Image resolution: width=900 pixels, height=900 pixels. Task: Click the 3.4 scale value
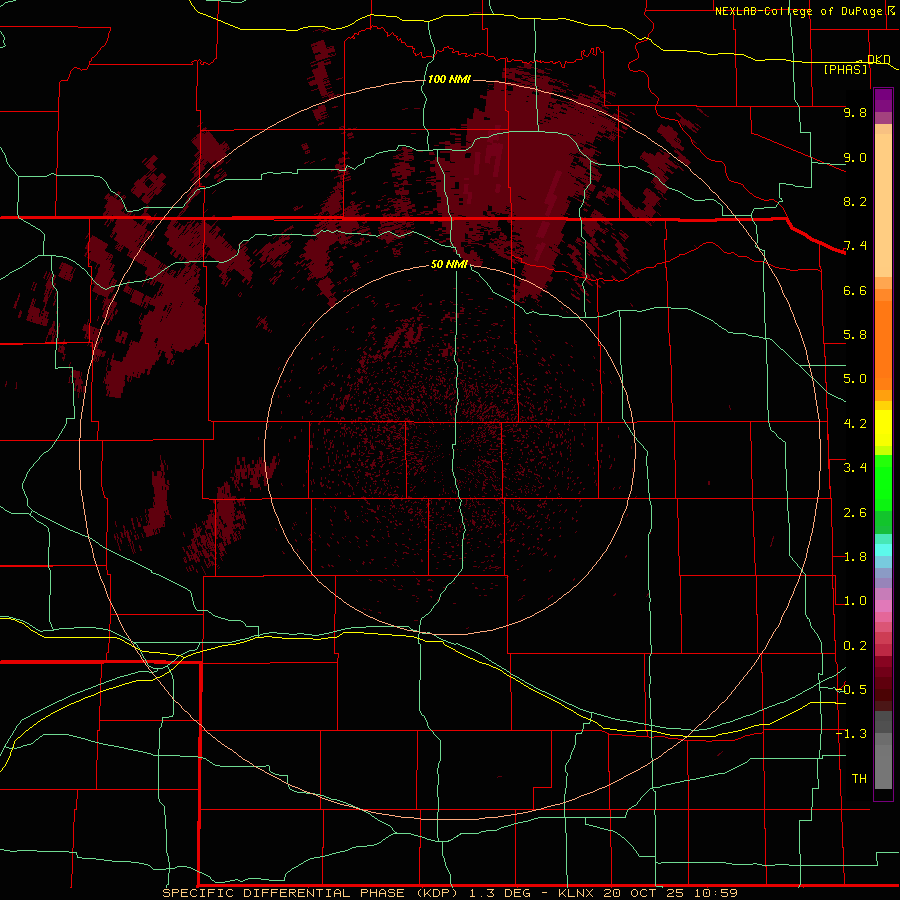[855, 468]
